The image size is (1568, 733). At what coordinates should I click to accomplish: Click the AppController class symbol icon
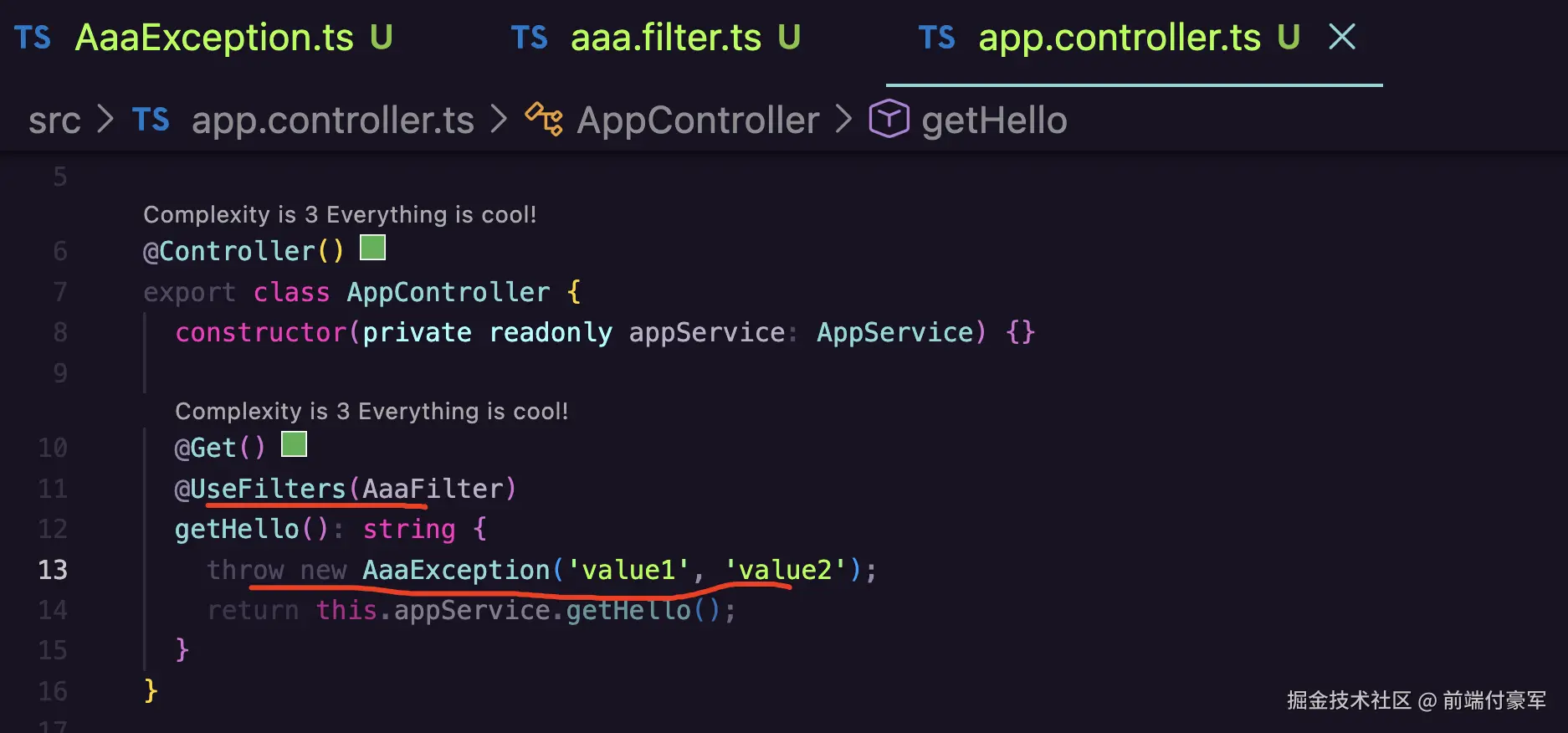tap(544, 119)
